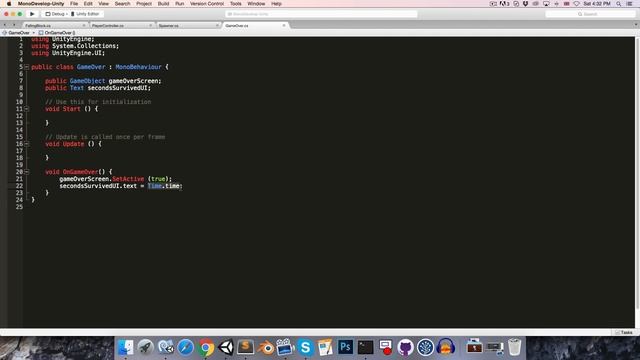Open the Run menu

click(180, 4)
